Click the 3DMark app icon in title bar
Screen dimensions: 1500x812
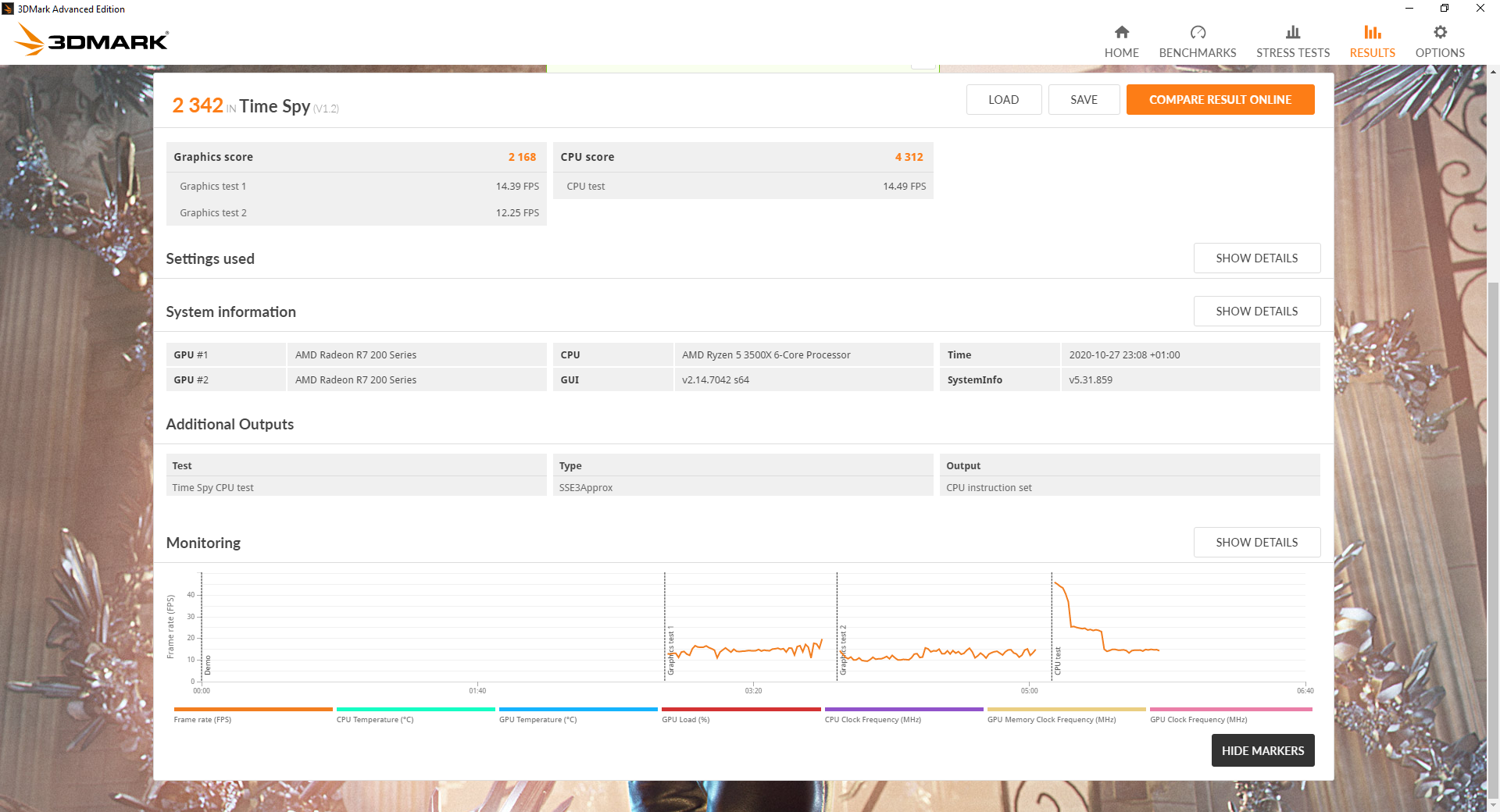point(8,9)
